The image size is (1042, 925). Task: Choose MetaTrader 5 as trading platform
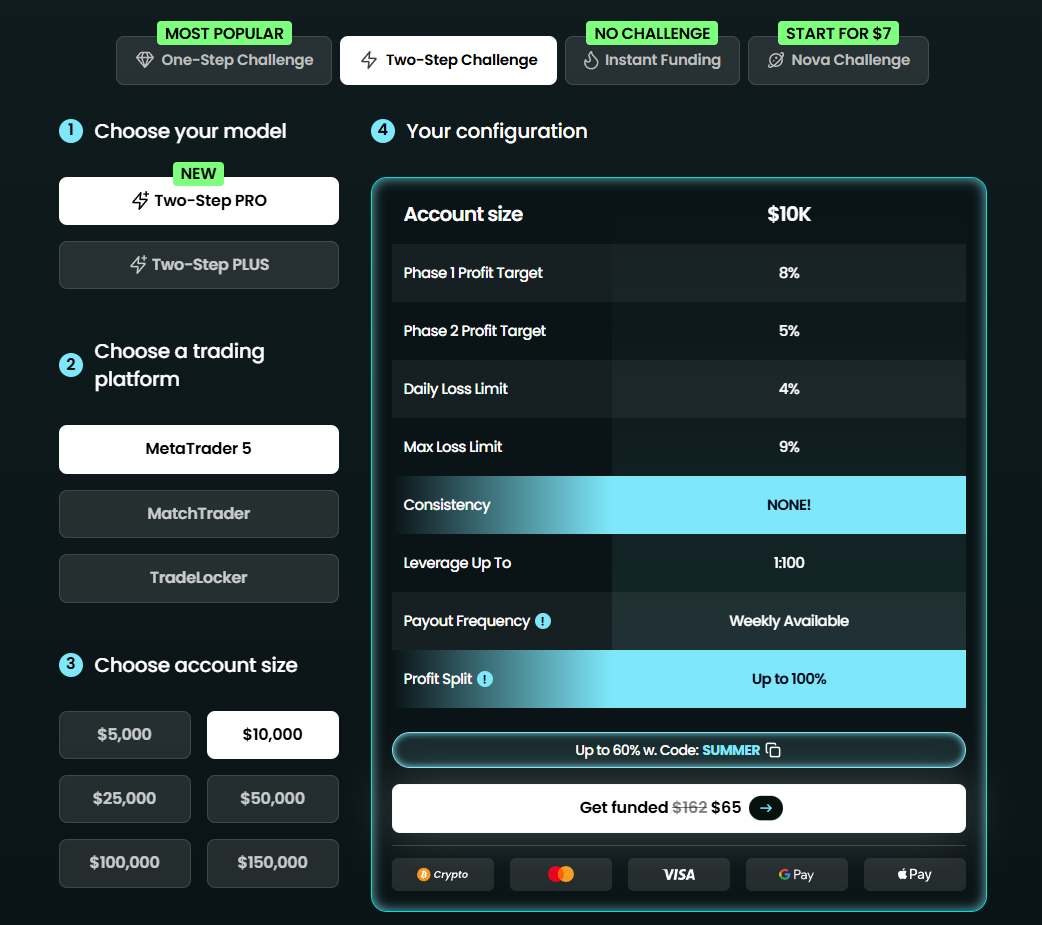coord(199,449)
